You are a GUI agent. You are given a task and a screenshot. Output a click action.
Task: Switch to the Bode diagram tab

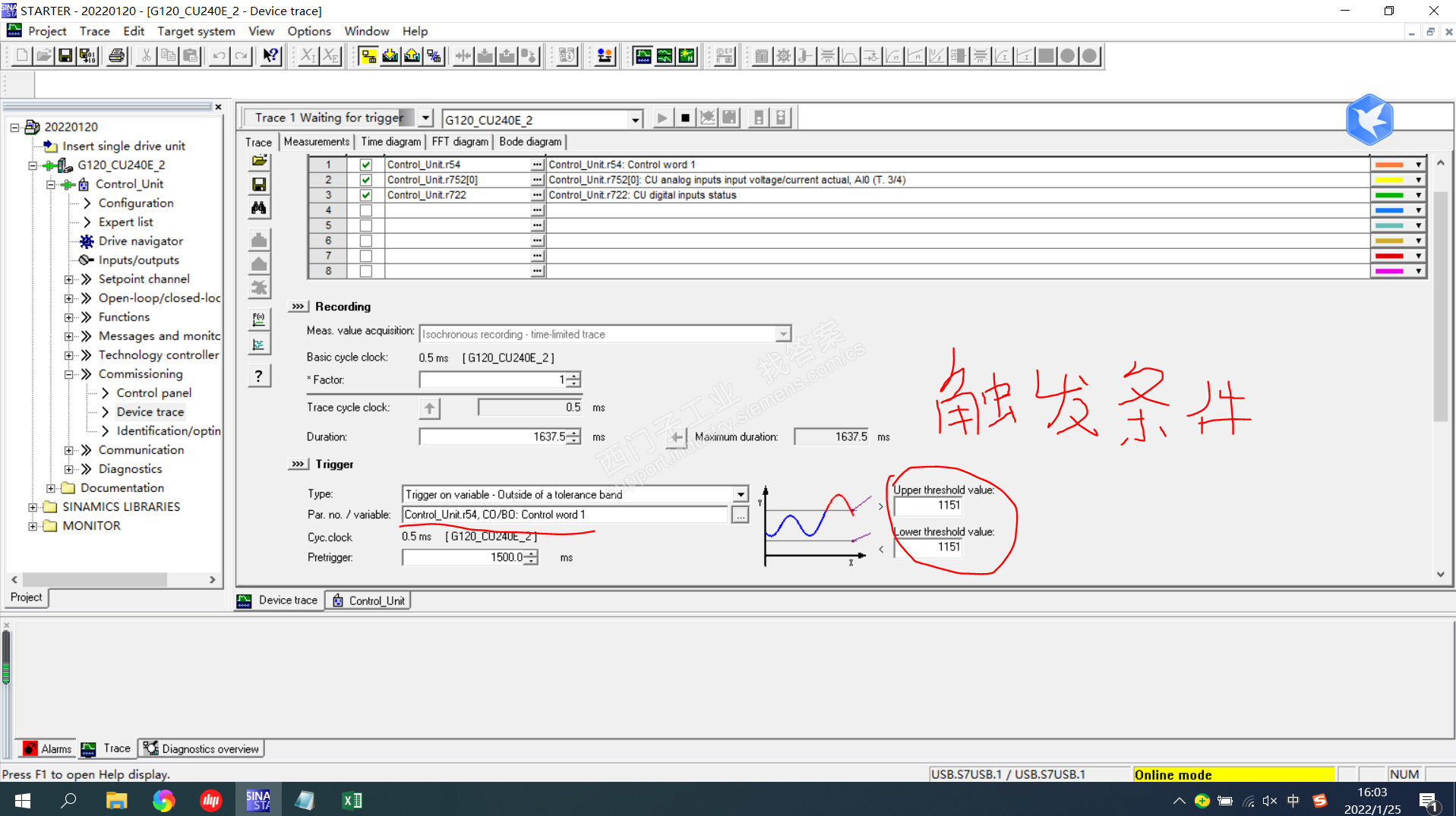[530, 142]
